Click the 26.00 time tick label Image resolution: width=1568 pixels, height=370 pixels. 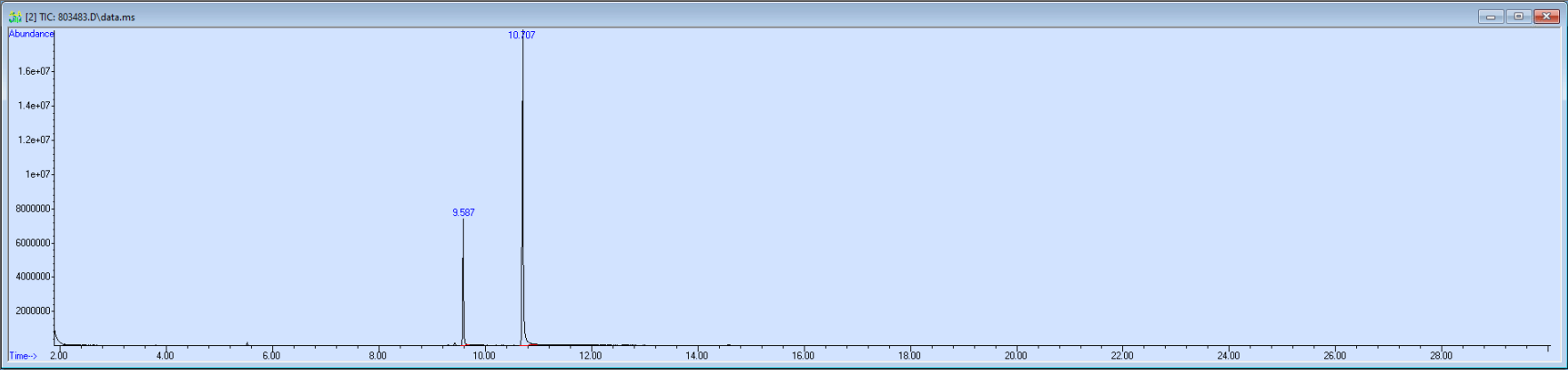coord(1335,356)
